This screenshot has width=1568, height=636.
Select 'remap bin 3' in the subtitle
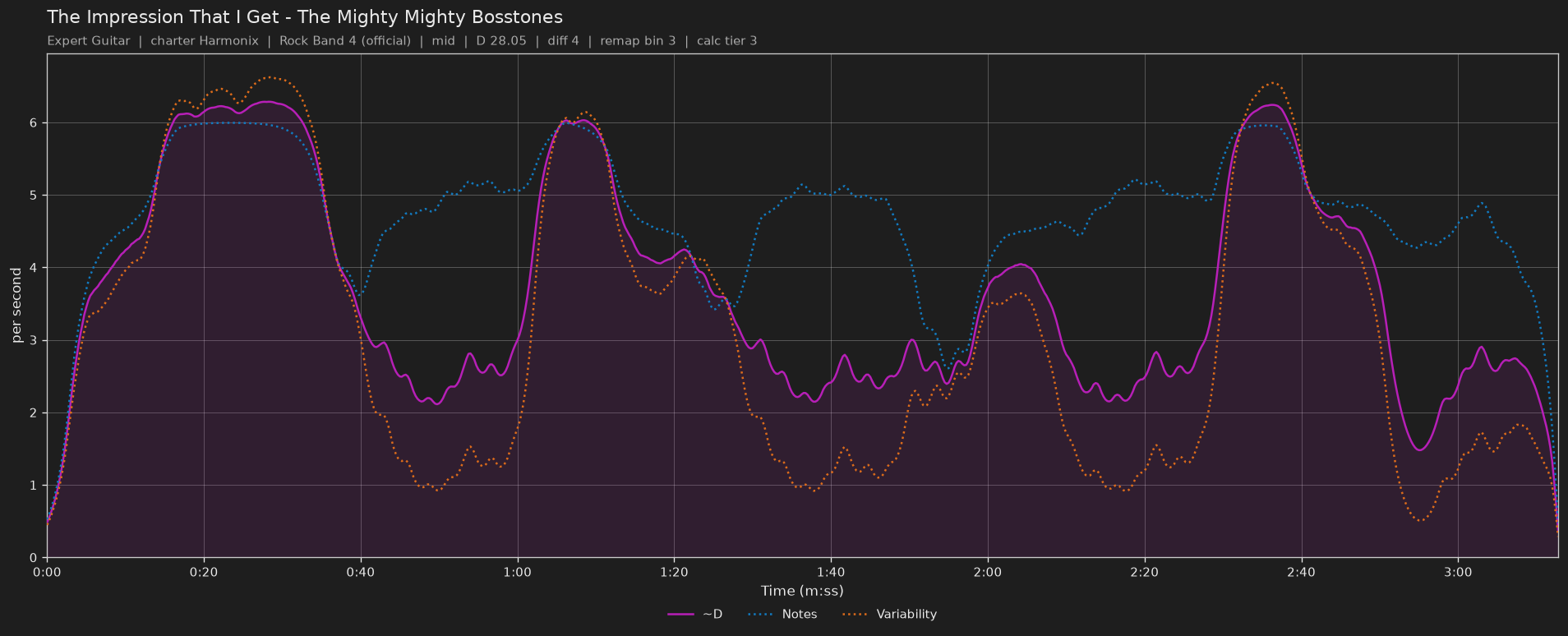tap(639, 41)
